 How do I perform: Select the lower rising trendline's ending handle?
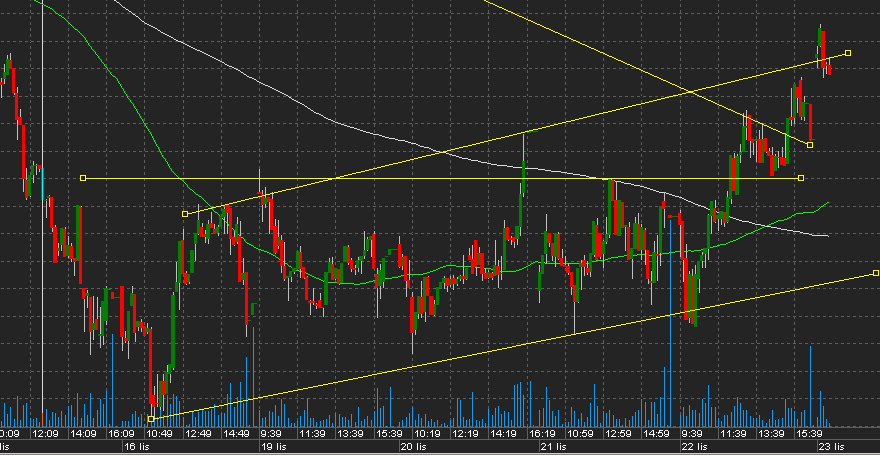click(x=876, y=273)
